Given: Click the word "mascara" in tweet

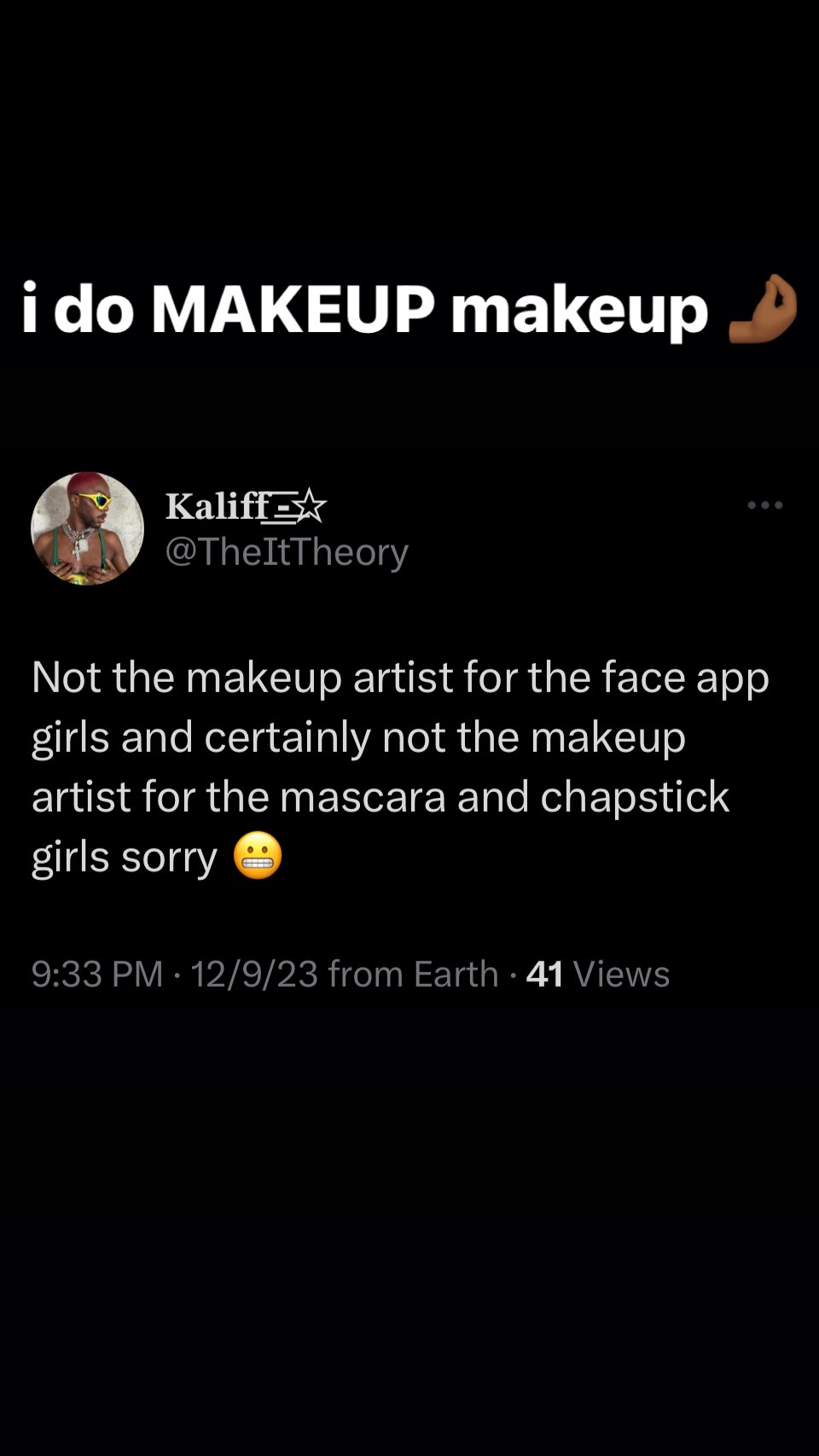Looking at the screenshot, I should pyautogui.click(x=363, y=797).
